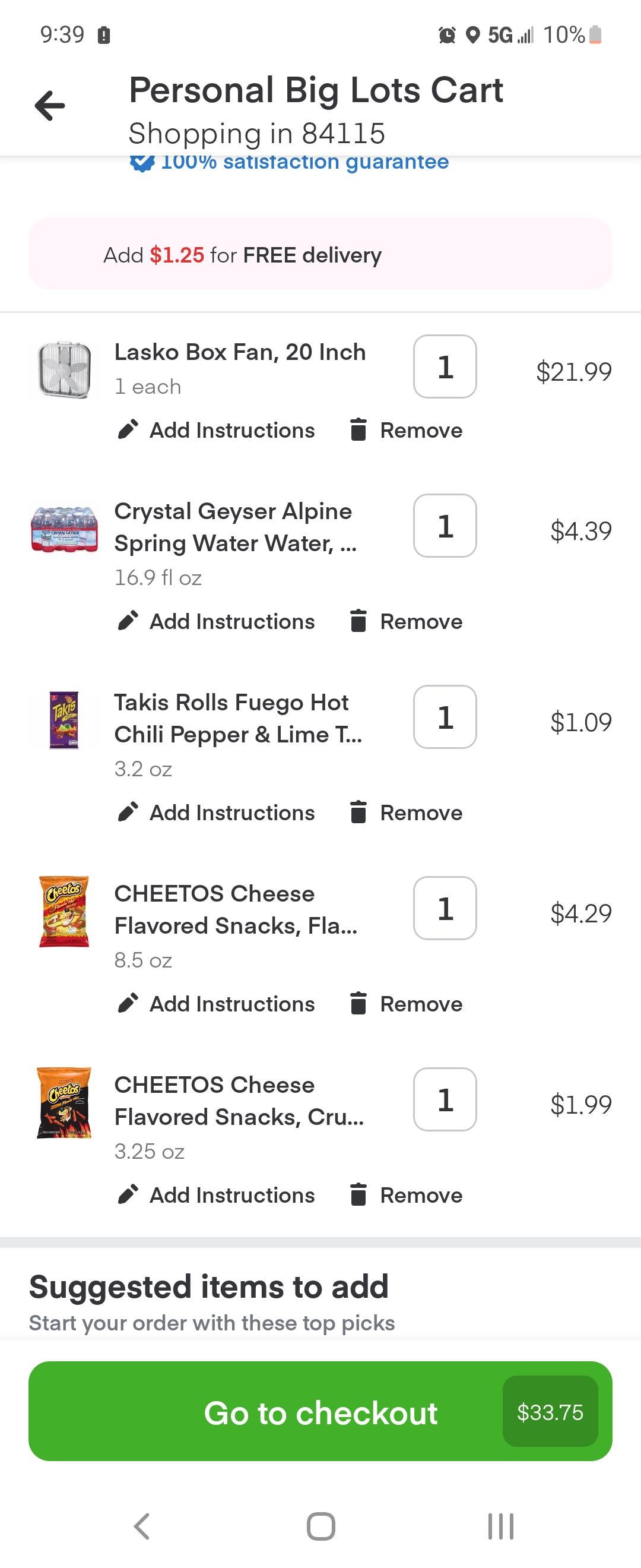Tap the back arrow in the header
This screenshot has width=641, height=1568.
(x=50, y=106)
